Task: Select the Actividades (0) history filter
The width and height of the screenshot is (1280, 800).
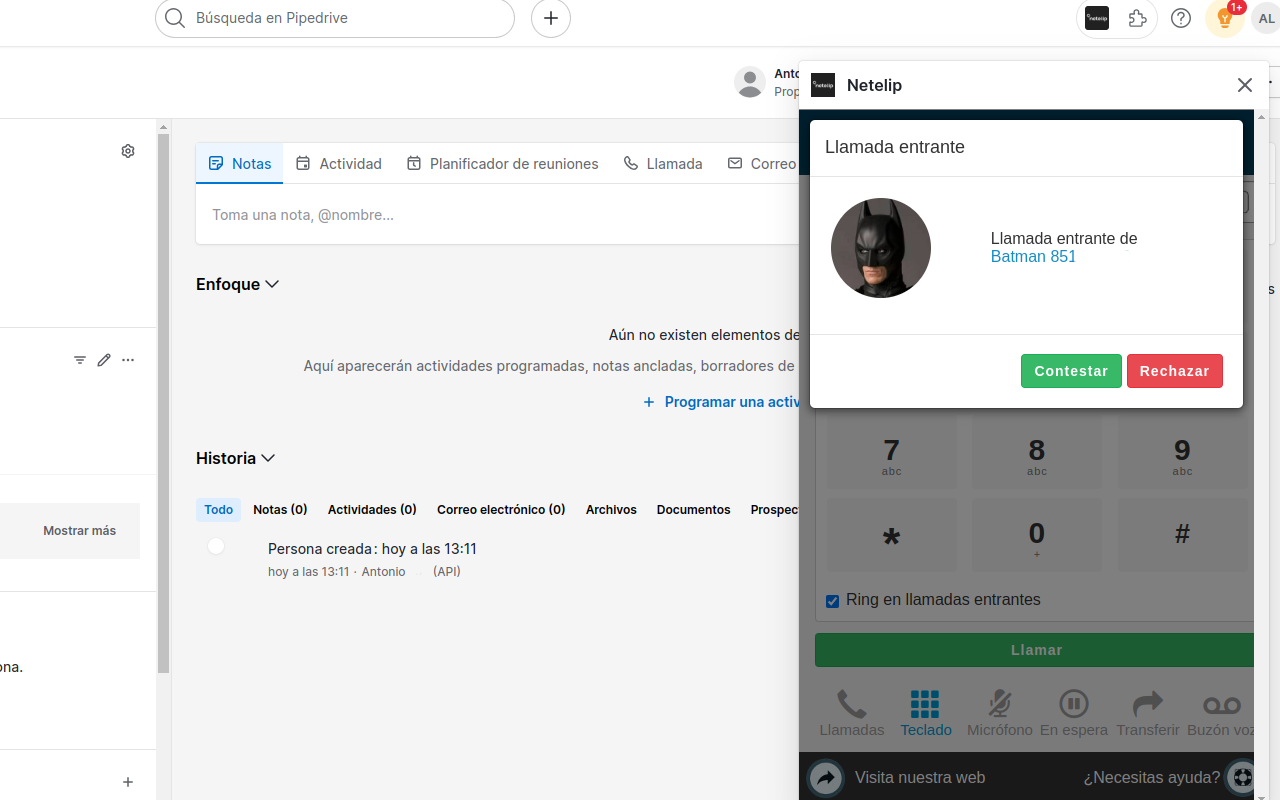Action: click(372, 510)
